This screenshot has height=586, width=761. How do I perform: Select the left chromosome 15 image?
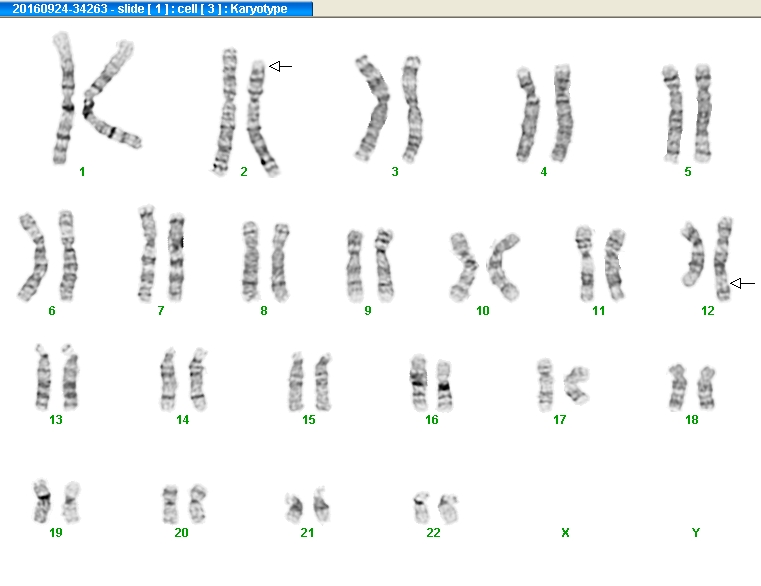(x=296, y=382)
